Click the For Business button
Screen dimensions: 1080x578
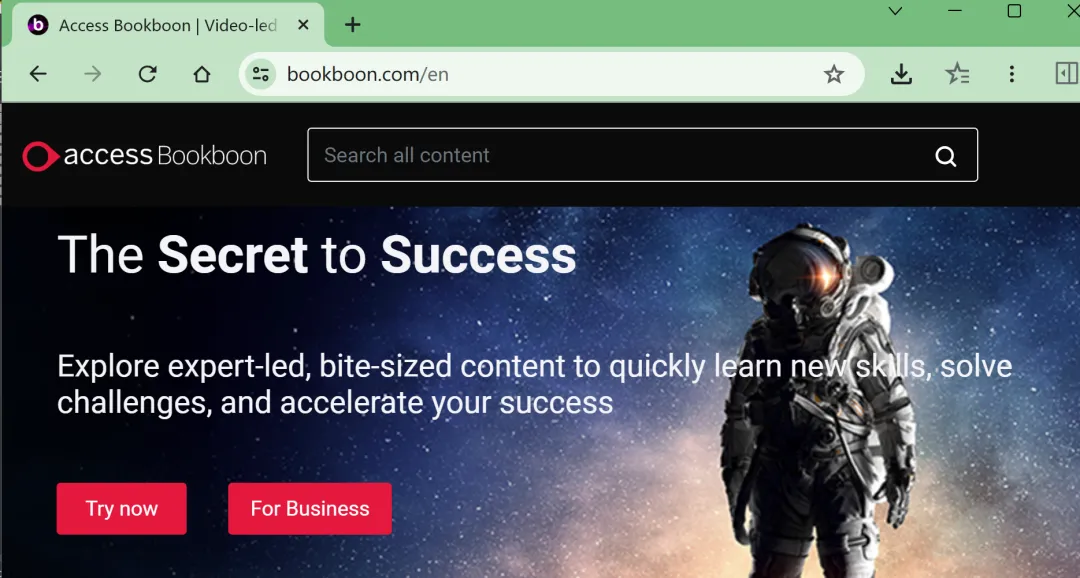pyautogui.click(x=310, y=508)
